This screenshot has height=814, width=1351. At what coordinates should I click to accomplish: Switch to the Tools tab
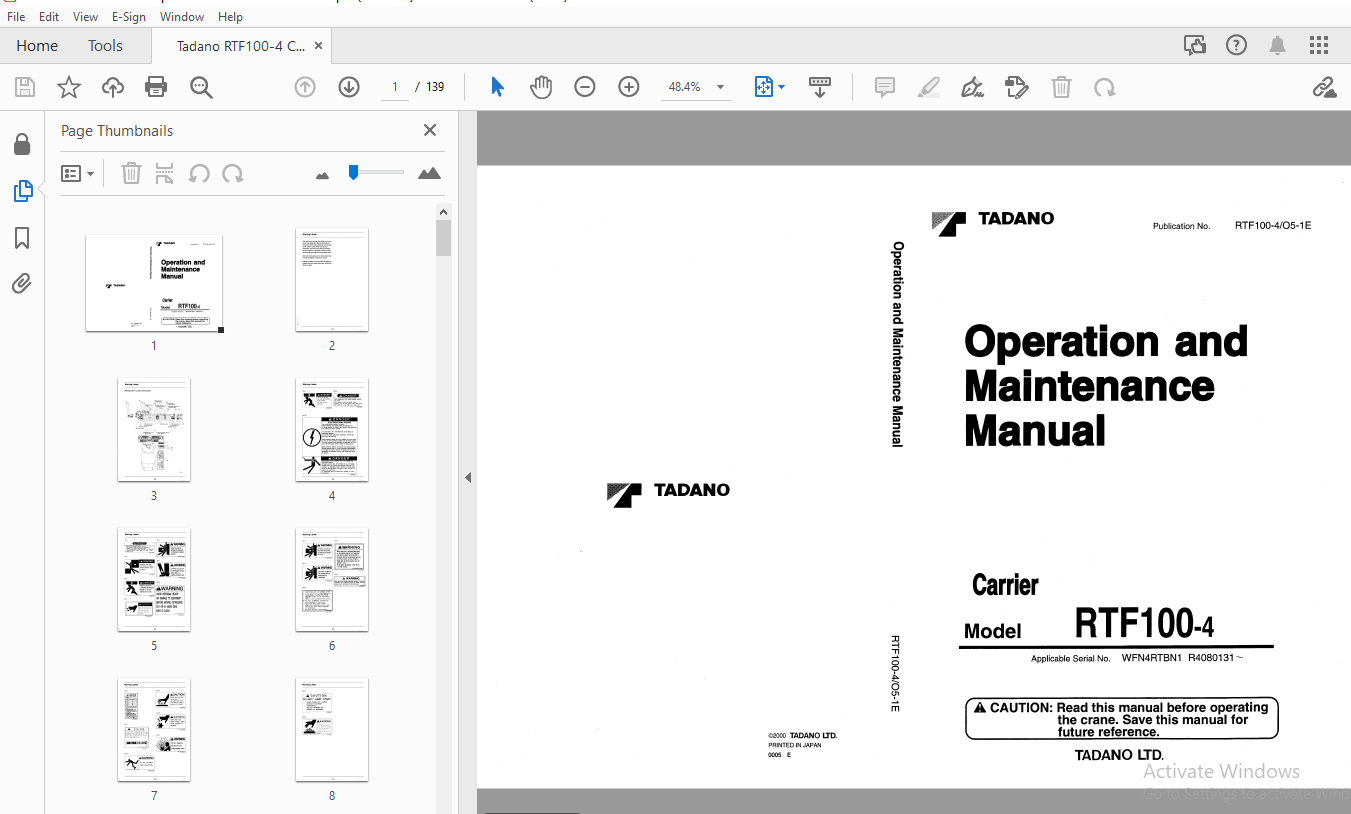105,45
